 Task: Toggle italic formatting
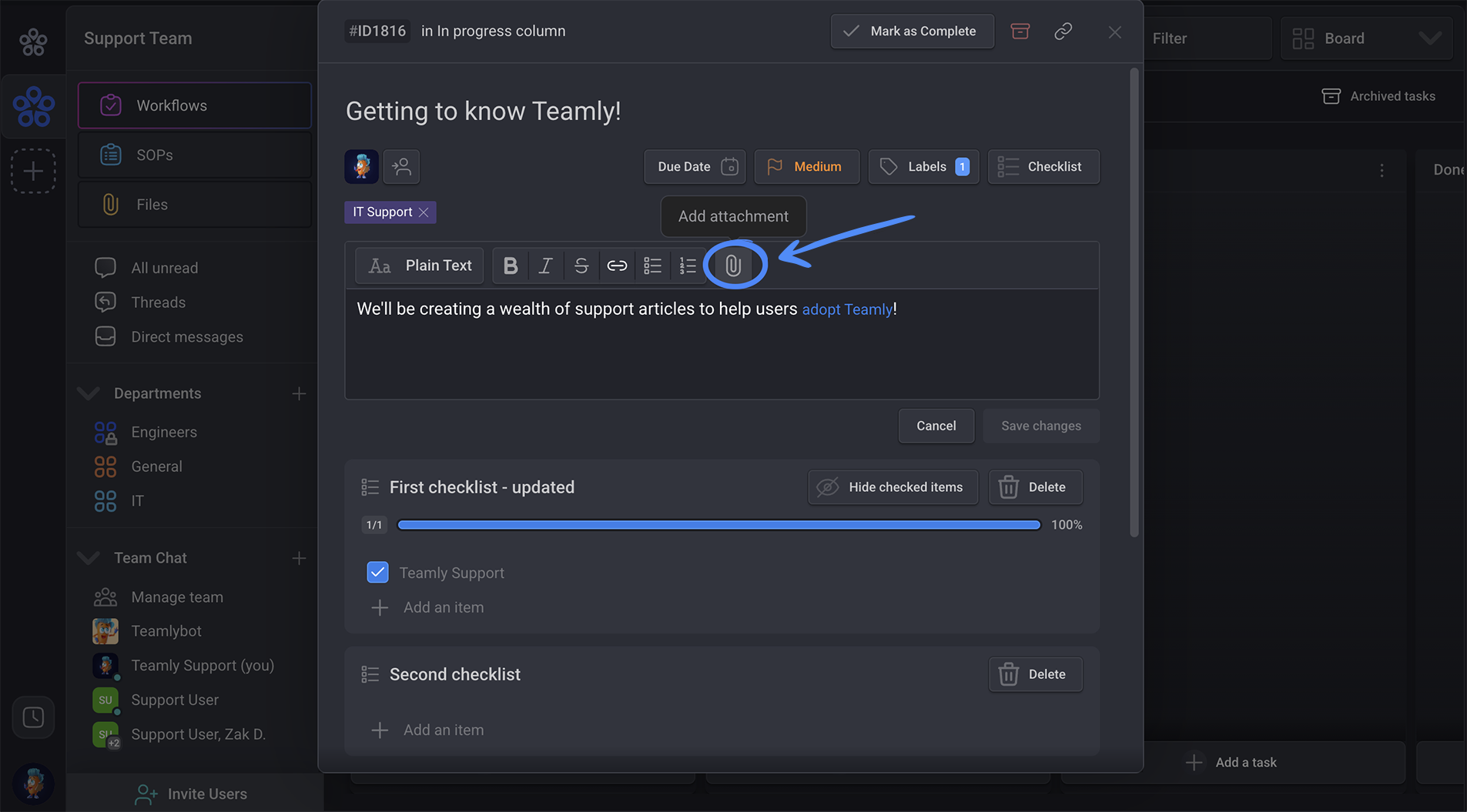545,266
